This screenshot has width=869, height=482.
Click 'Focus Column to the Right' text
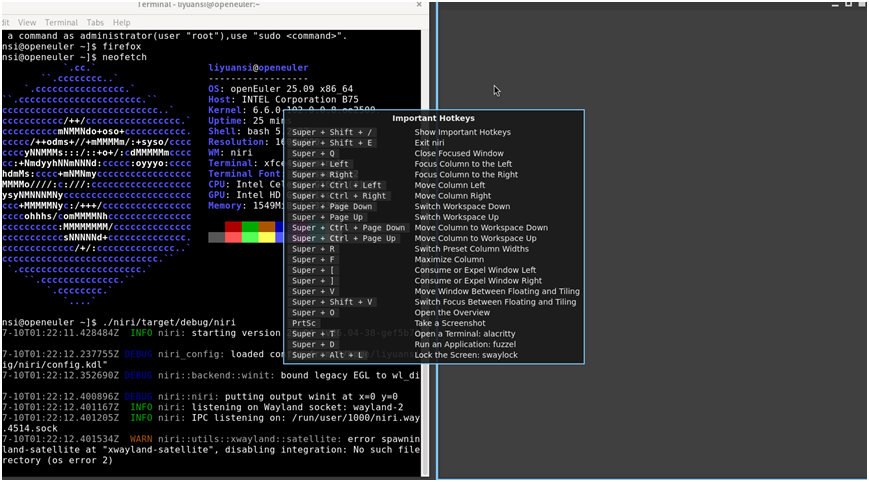pyautogui.click(x=466, y=175)
